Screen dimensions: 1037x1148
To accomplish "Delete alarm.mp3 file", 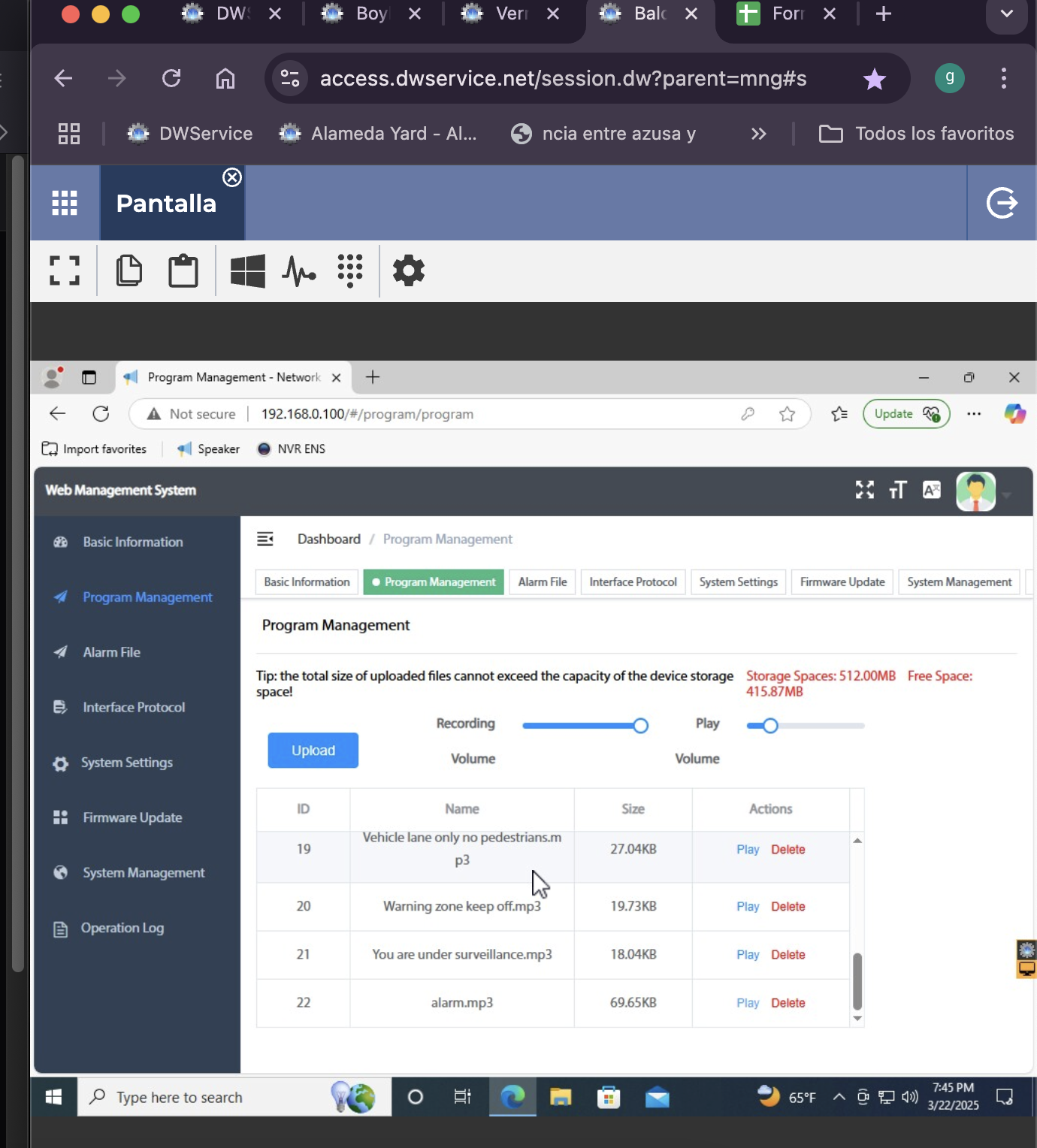I will coord(788,1002).
